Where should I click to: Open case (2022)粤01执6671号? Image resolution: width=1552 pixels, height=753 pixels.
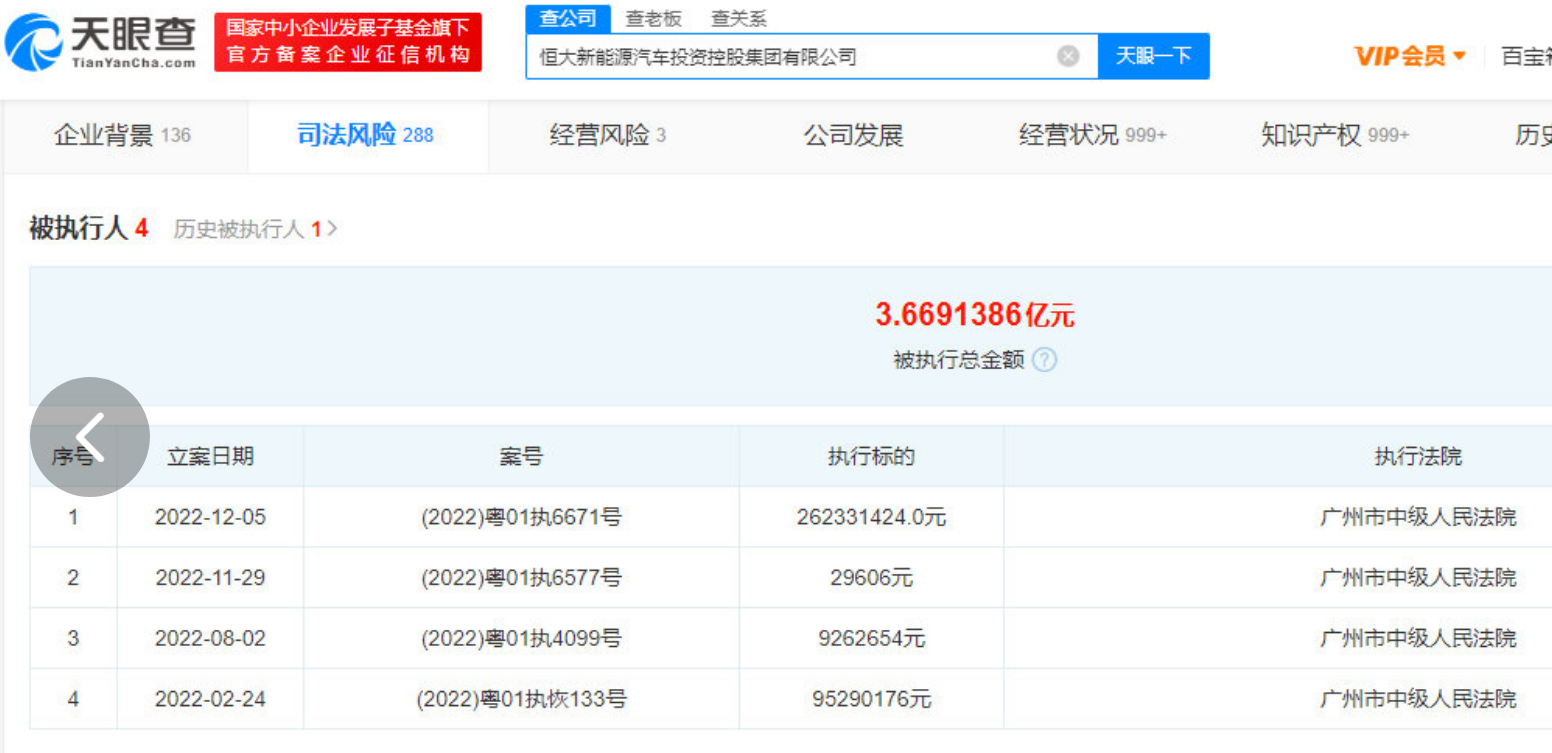(521, 518)
